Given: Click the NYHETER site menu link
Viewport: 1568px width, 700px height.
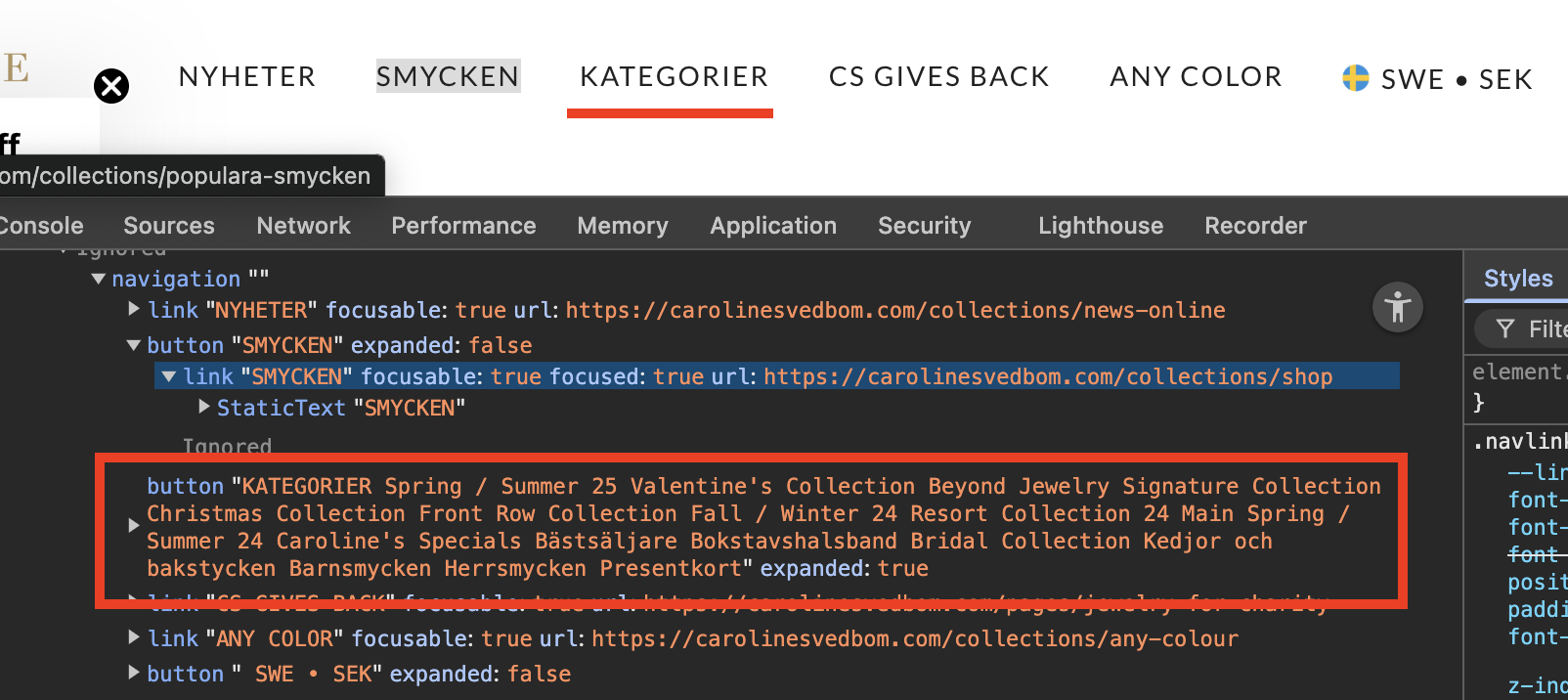Looking at the screenshot, I should [247, 76].
